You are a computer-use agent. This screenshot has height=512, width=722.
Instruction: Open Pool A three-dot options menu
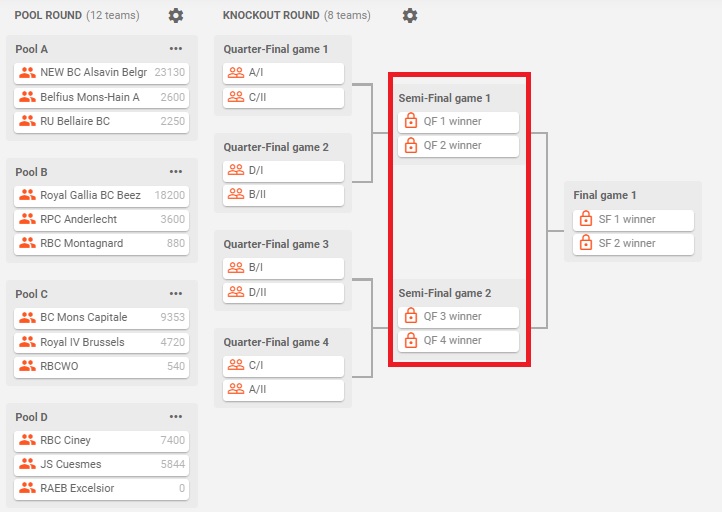tap(176, 48)
